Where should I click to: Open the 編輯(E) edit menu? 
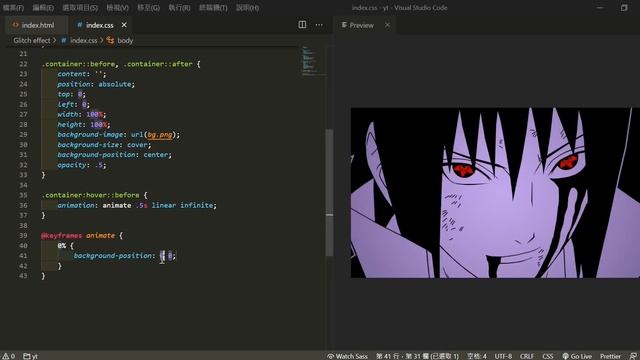[43, 8]
